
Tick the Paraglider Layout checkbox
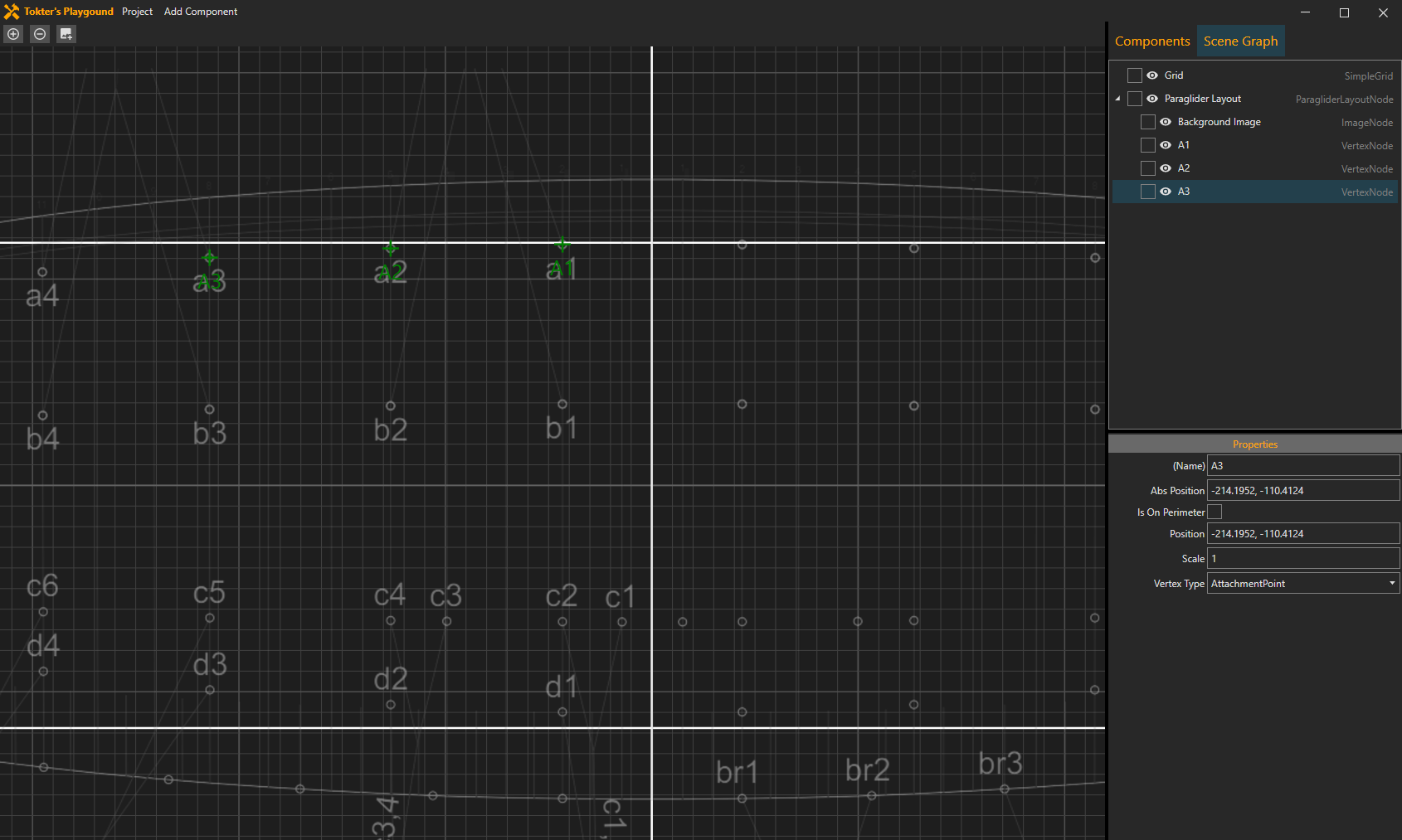[1135, 99]
